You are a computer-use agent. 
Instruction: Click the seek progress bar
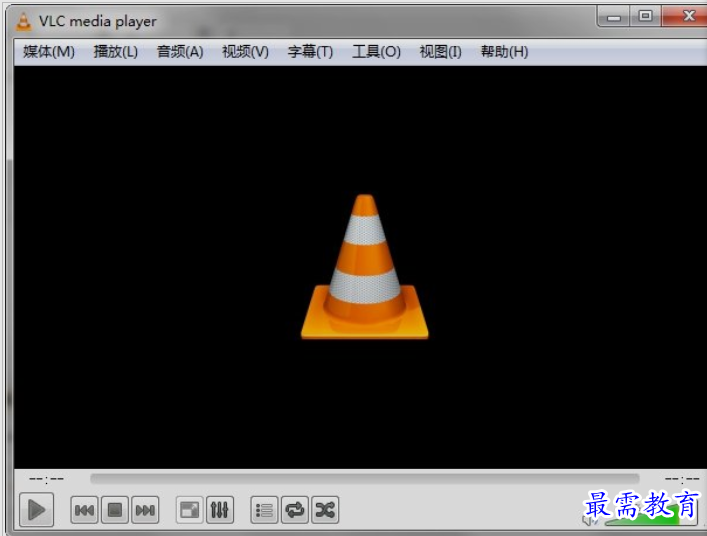point(364,478)
